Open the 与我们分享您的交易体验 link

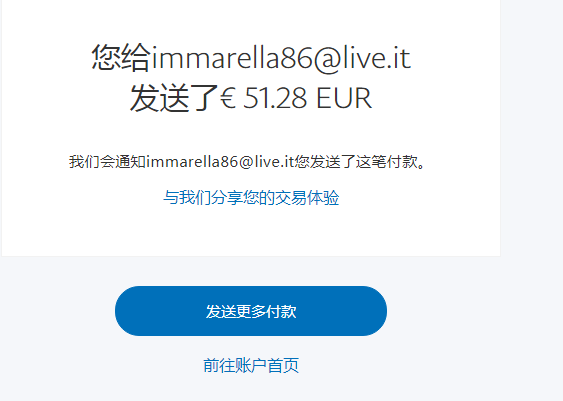coord(251,197)
